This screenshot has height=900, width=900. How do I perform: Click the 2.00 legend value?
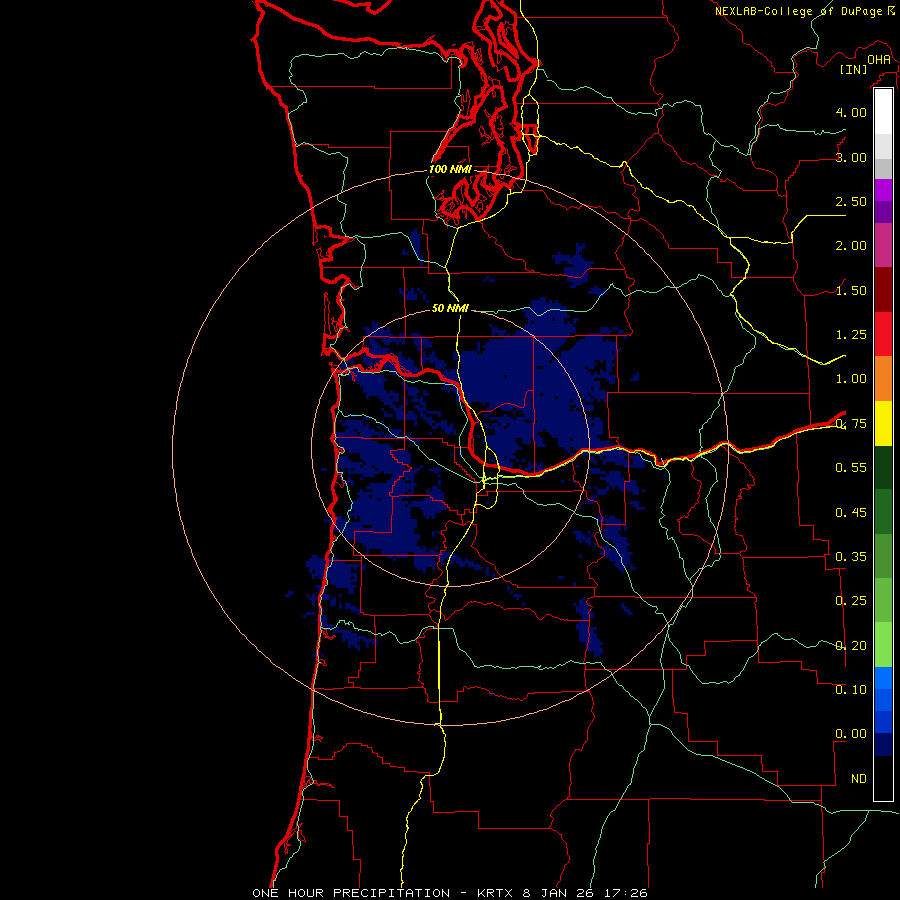[x=851, y=246]
